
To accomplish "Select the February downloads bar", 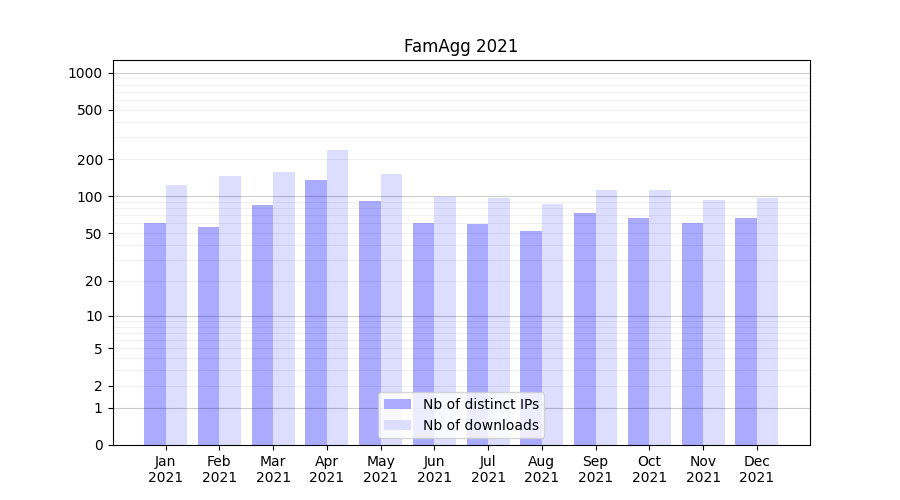I will (x=230, y=310).
